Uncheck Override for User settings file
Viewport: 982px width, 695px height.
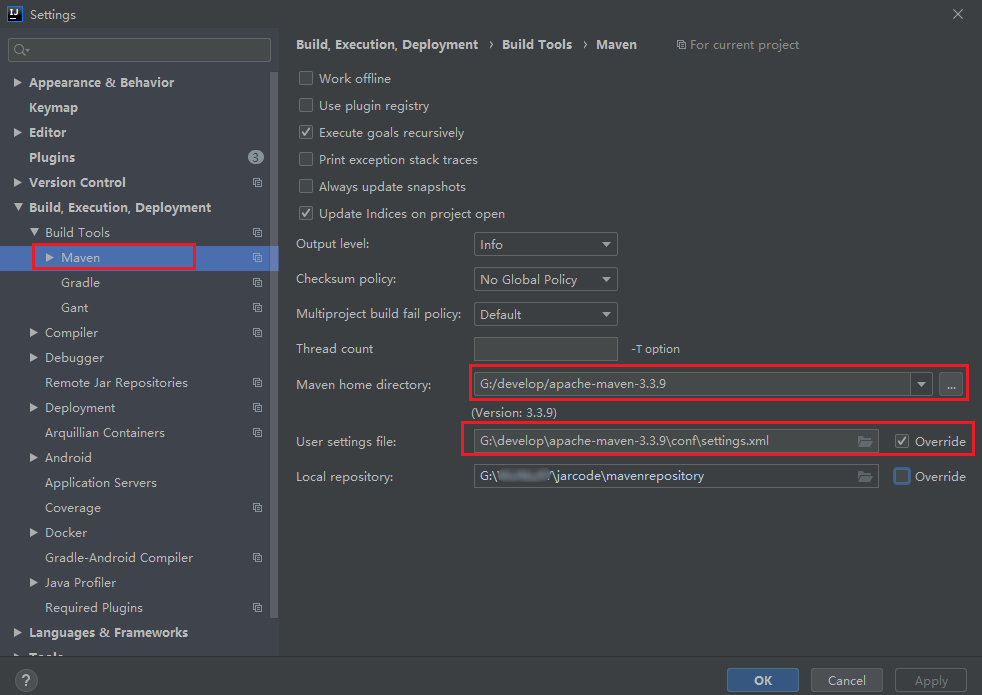pyautogui.click(x=902, y=441)
